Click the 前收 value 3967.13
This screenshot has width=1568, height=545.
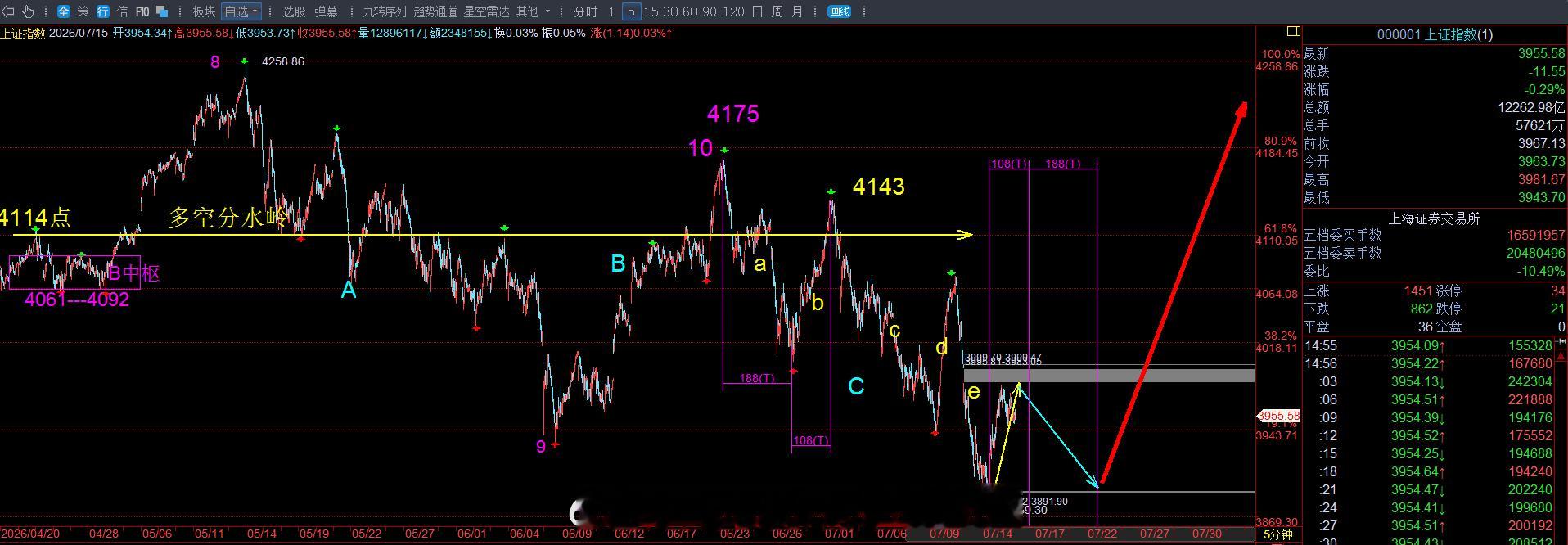click(1541, 143)
